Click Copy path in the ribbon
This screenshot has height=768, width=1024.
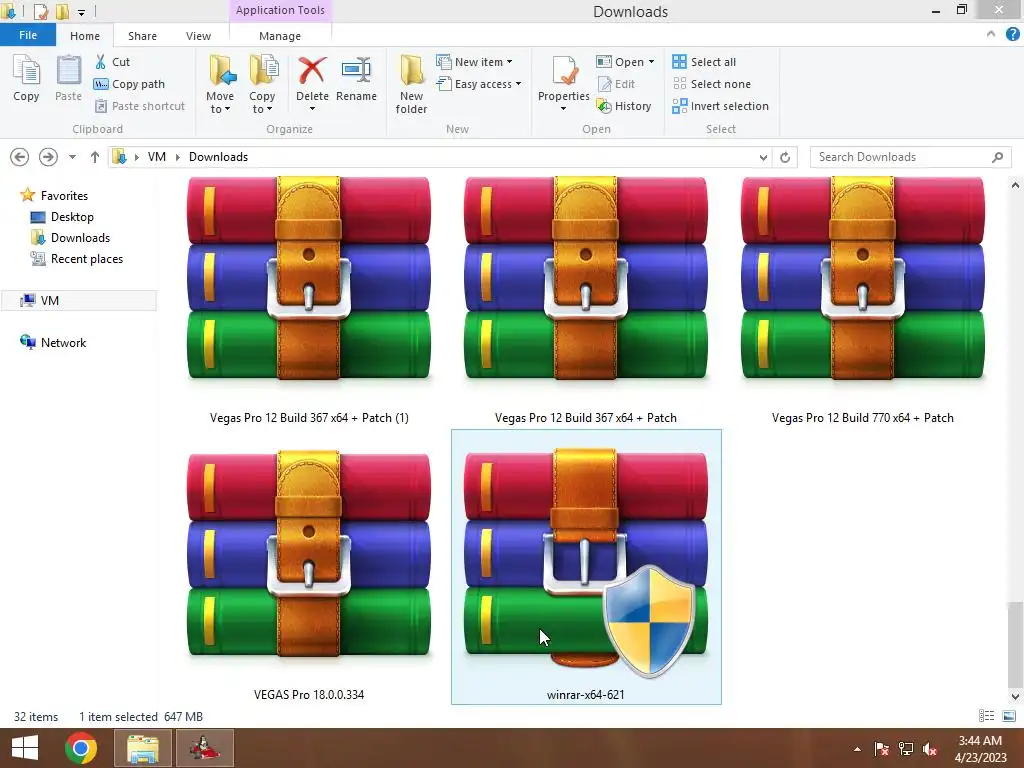(129, 84)
